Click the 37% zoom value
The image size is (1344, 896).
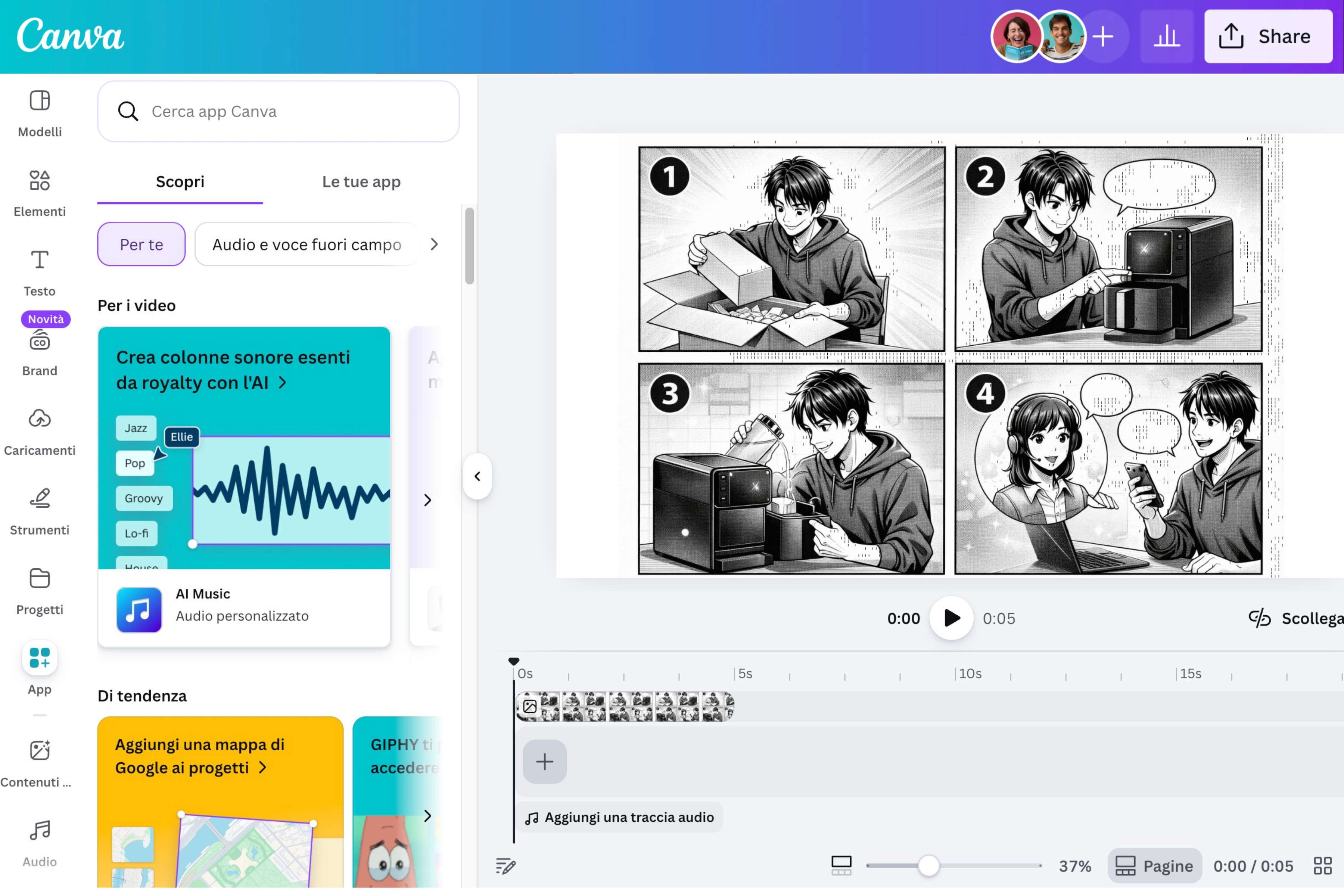pyautogui.click(x=1075, y=866)
